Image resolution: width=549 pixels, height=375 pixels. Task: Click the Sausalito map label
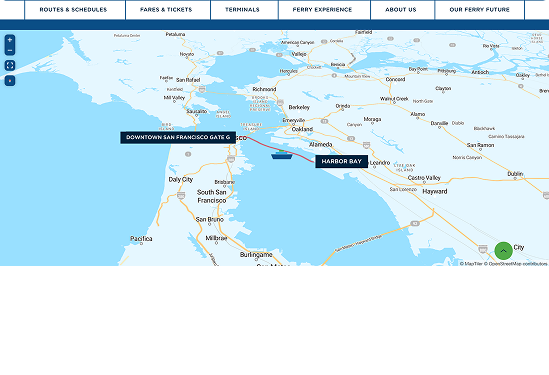point(197,111)
